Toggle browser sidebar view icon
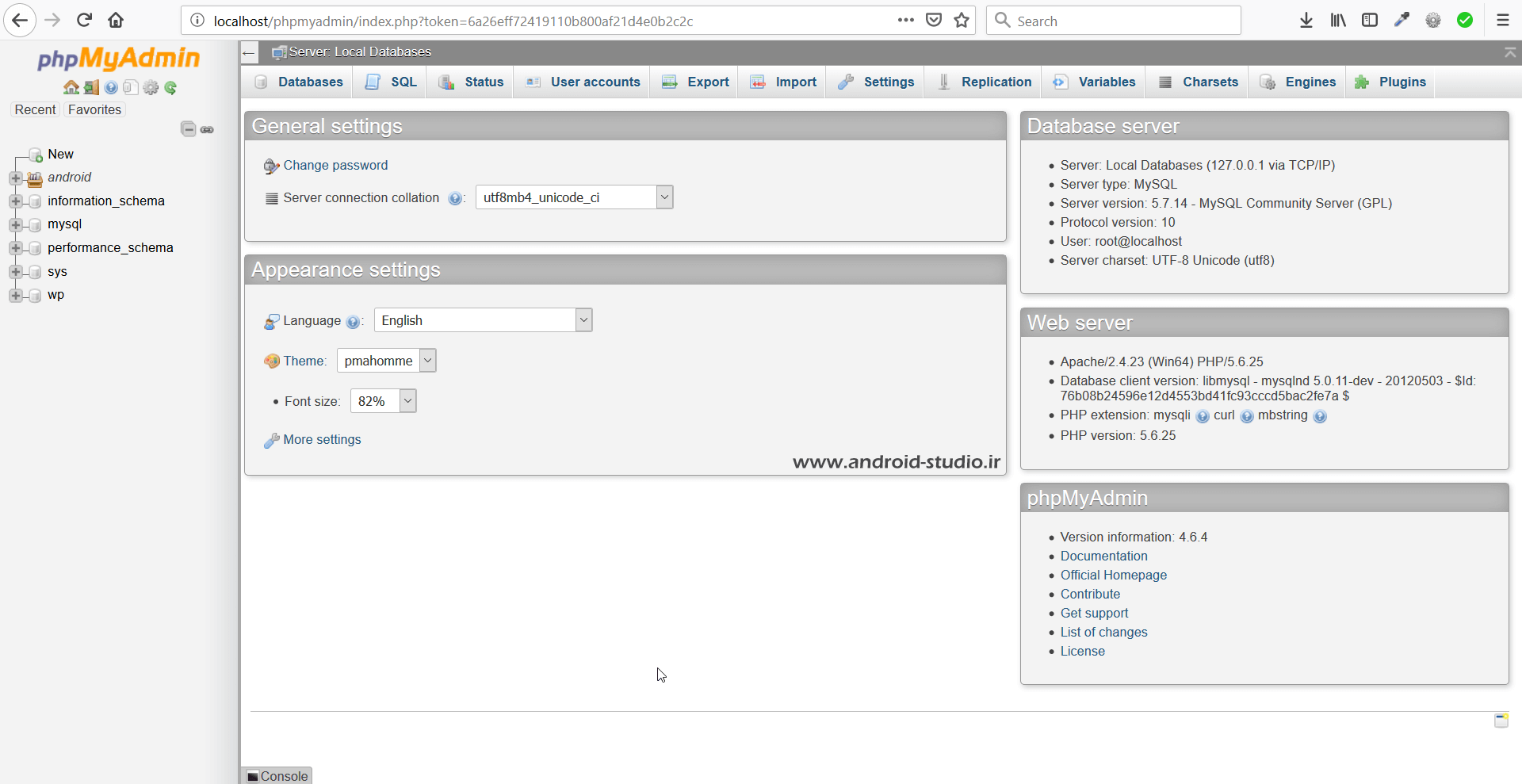Screen dimensions: 1522x784 point(1370,21)
